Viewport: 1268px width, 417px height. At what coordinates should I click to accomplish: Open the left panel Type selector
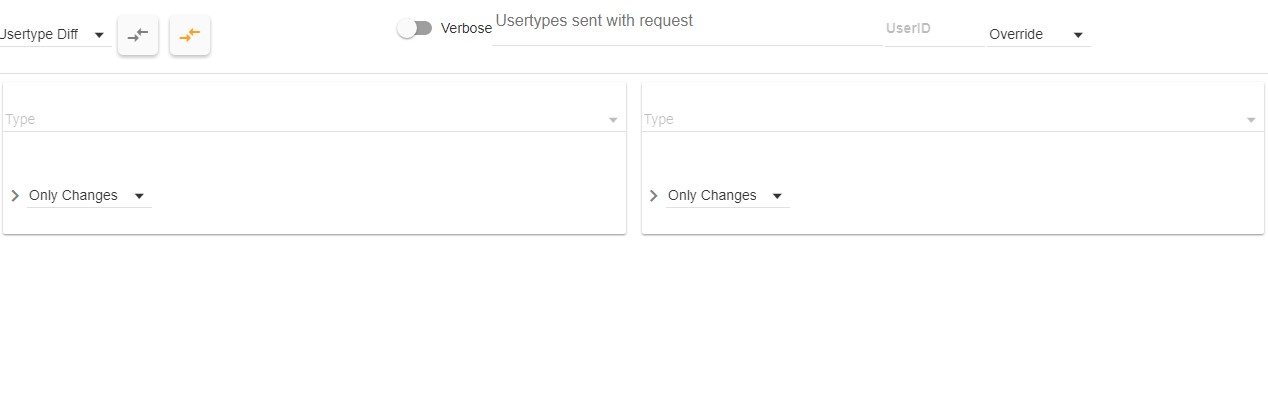point(300,119)
